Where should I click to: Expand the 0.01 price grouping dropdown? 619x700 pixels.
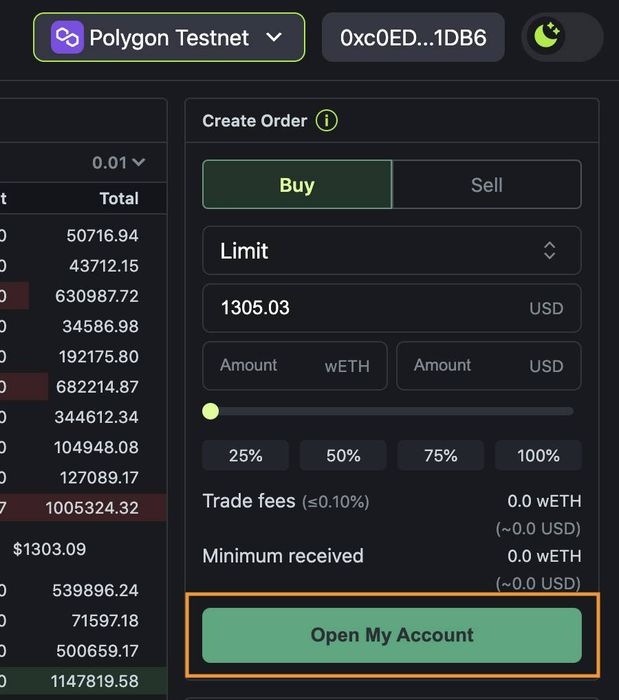[x=119, y=162]
